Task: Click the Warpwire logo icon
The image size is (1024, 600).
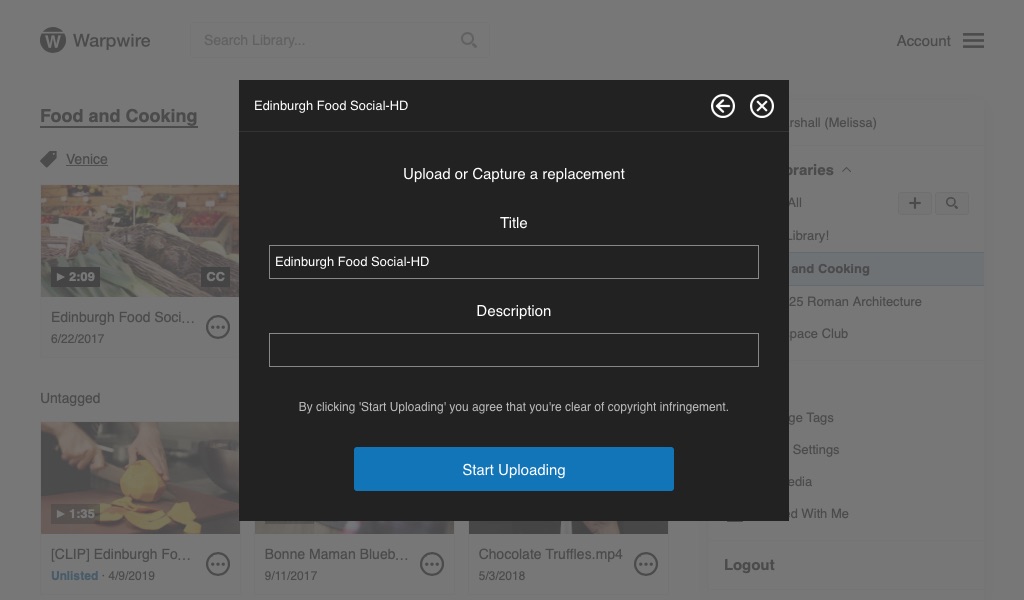Action: click(53, 40)
